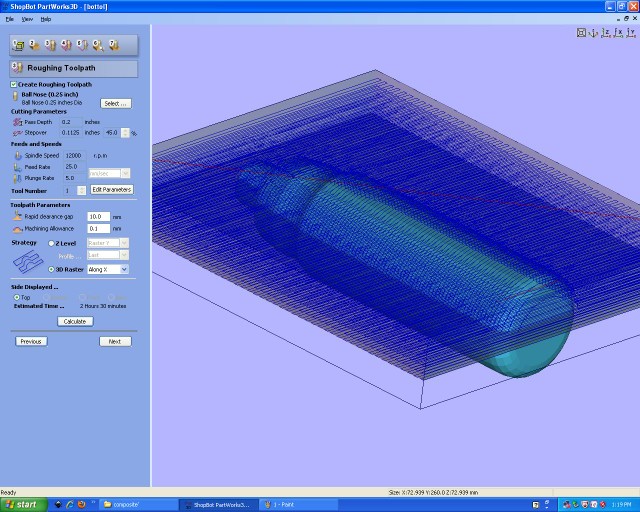Click the Machining Allowance field
640x512 pixels.
(x=99, y=229)
